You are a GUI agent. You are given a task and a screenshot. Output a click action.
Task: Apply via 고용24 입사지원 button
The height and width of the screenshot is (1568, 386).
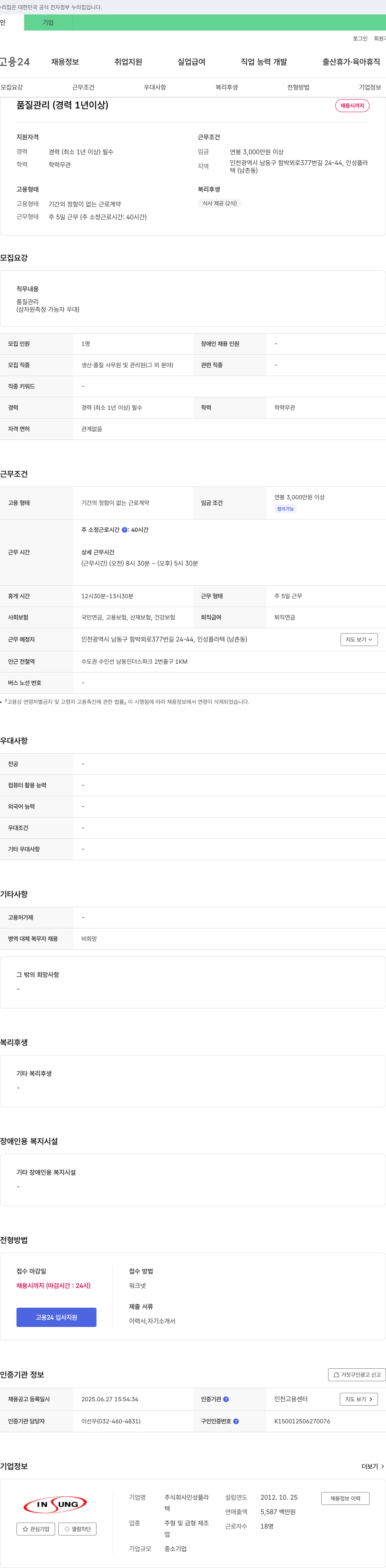coord(56,1317)
